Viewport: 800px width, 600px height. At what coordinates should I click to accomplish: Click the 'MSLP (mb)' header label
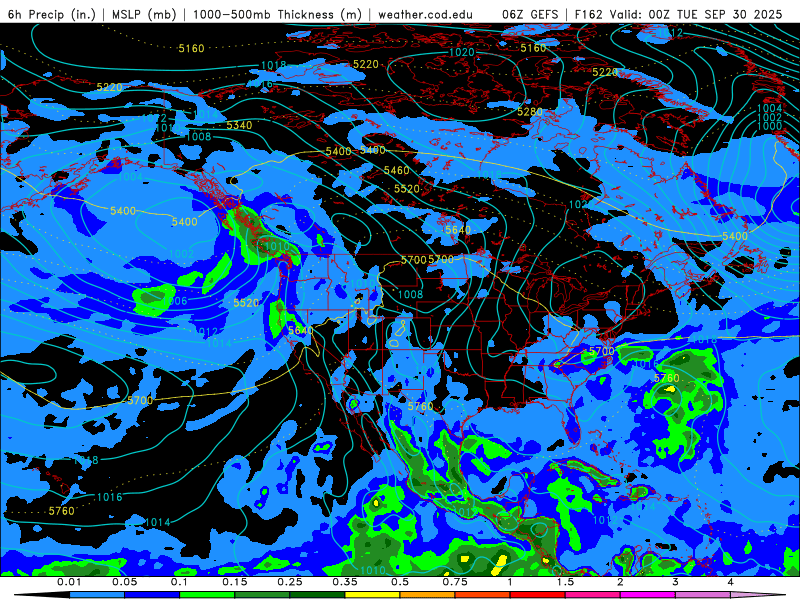click(144, 14)
